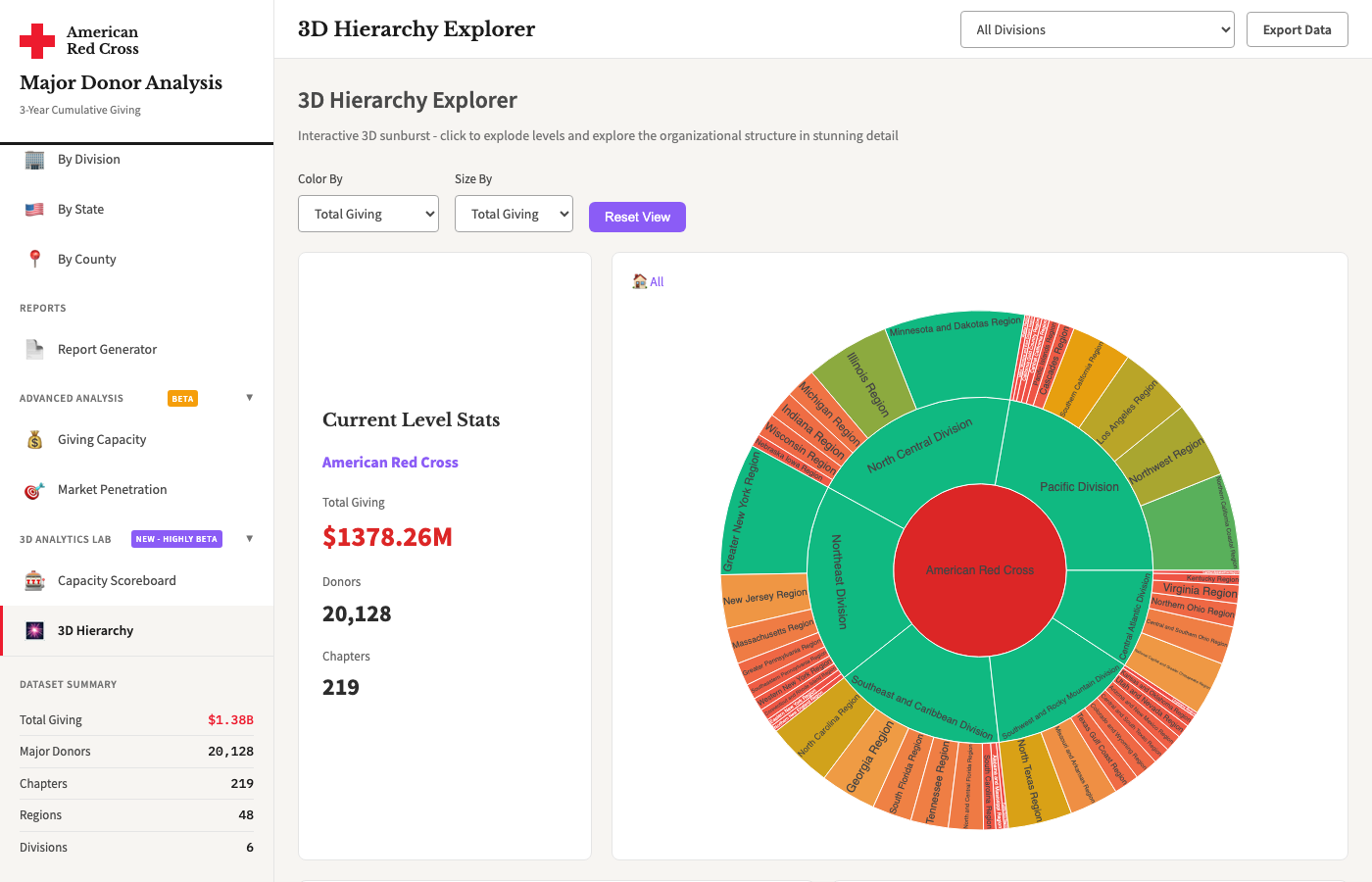
Task: Click the By County pin icon
Action: [35, 260]
